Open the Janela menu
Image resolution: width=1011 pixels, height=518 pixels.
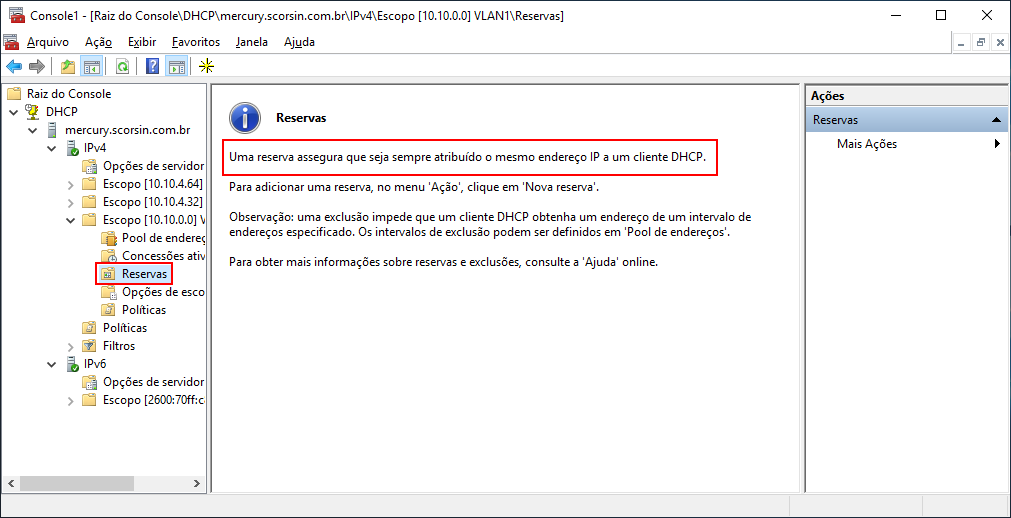[252, 42]
